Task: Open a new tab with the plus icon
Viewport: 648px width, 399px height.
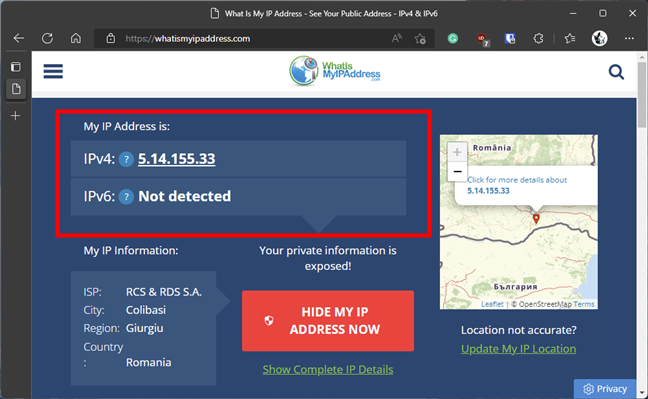Action: coord(15,116)
